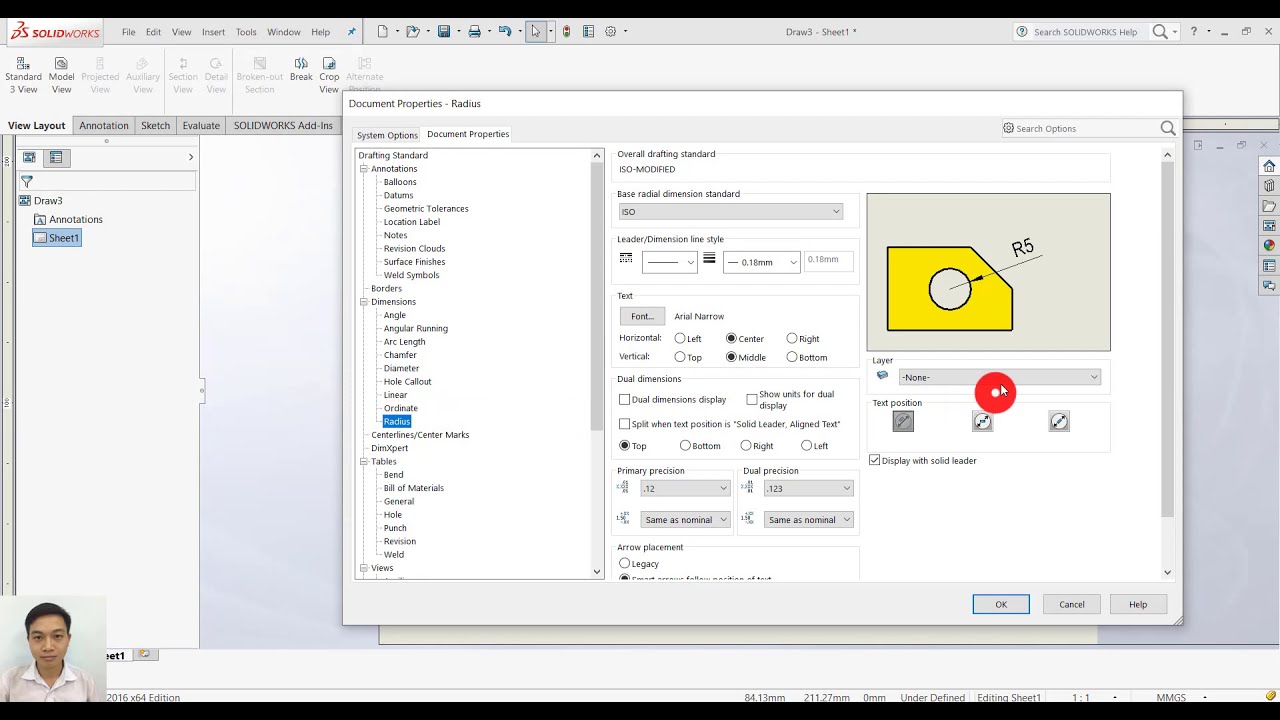Click the Standard 3 View tool
Screen dimensions: 1280x720
point(23,76)
